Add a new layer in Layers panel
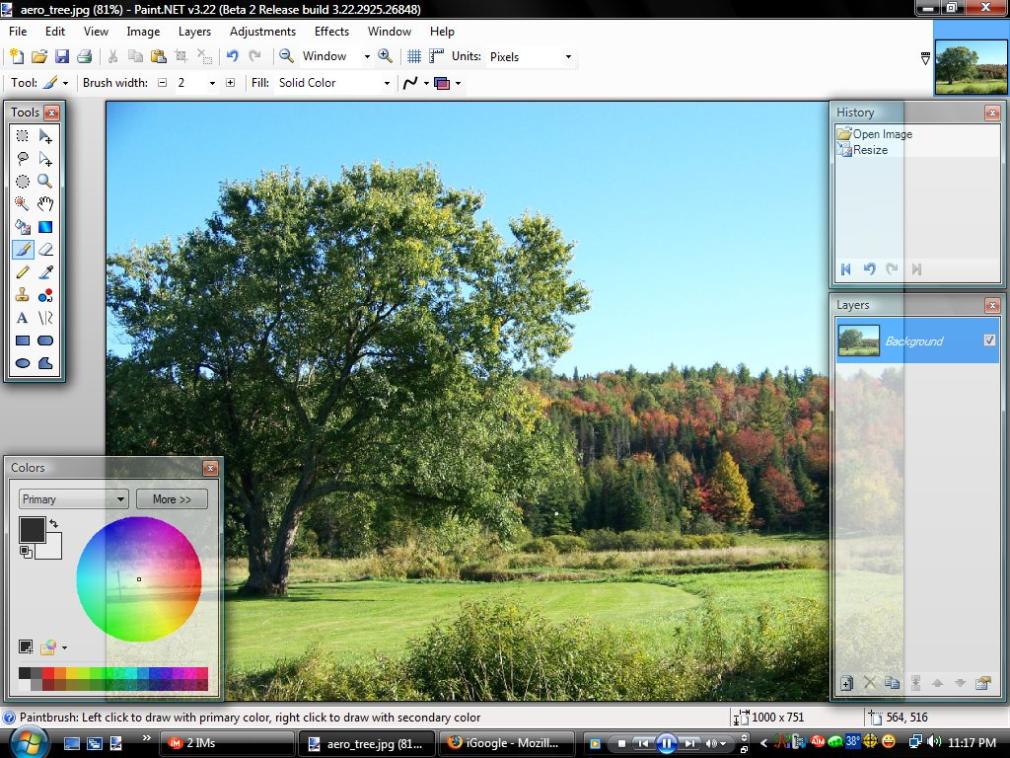The height and width of the screenshot is (758, 1010). (x=846, y=683)
